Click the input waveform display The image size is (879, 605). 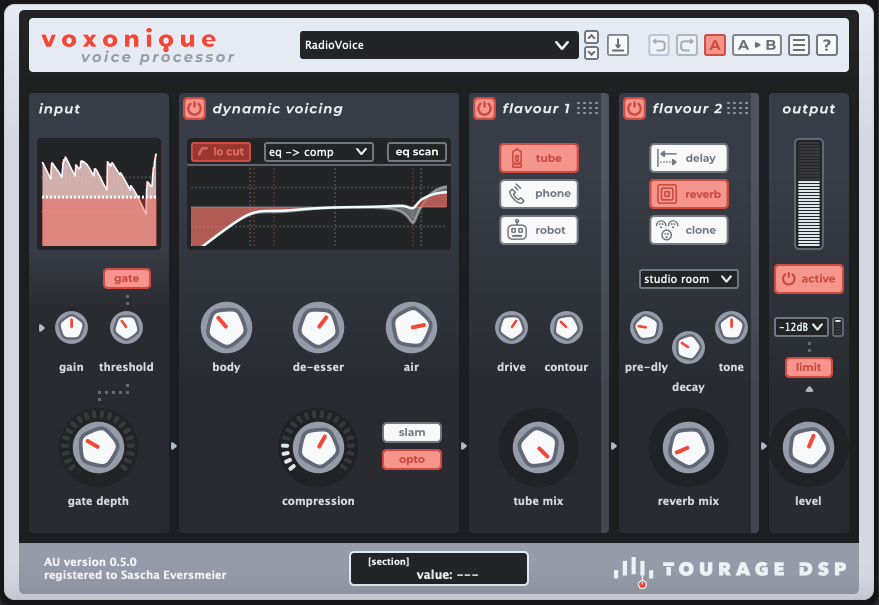pyautogui.click(x=99, y=194)
